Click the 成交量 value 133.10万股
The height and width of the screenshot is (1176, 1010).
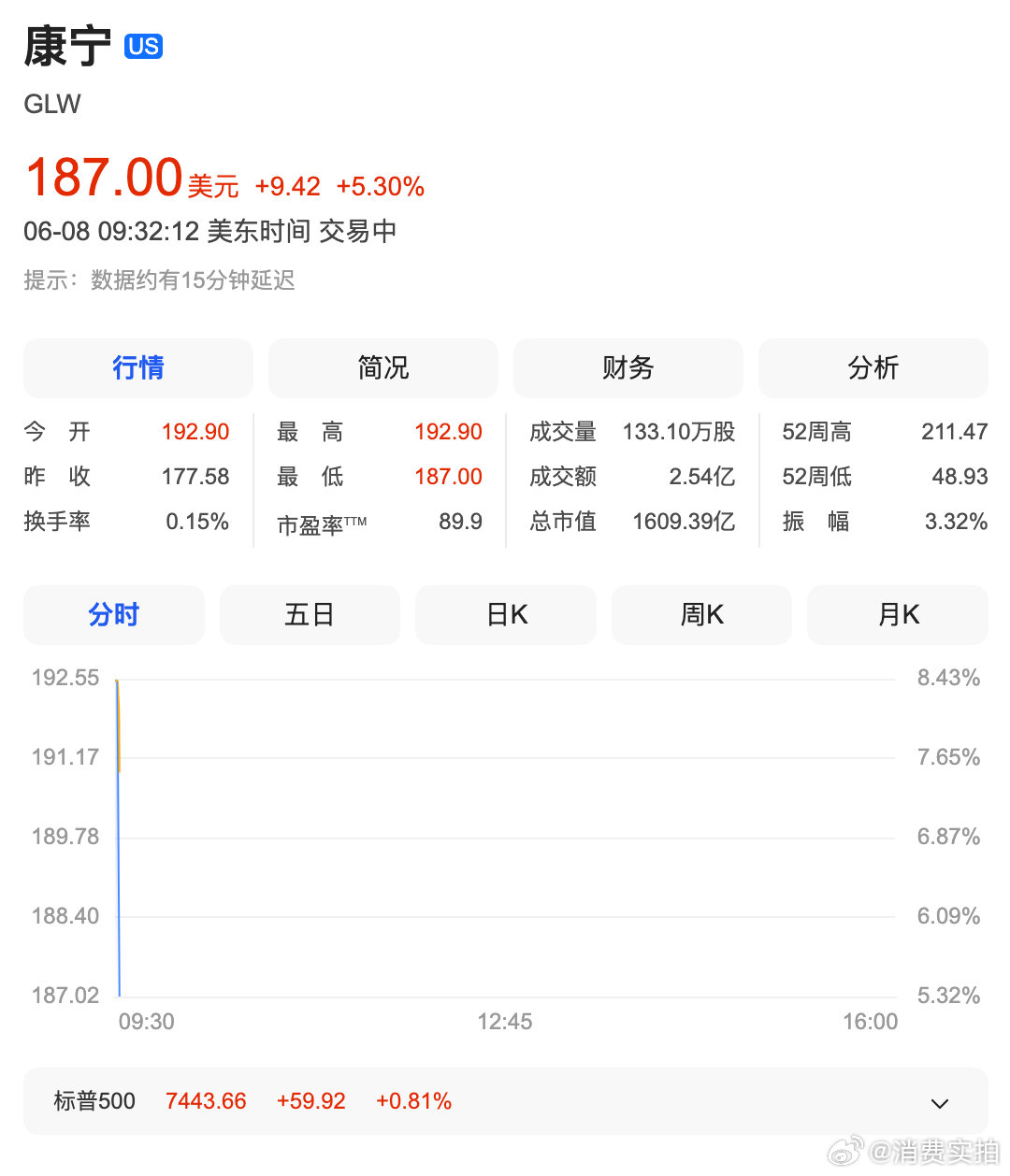tap(679, 431)
